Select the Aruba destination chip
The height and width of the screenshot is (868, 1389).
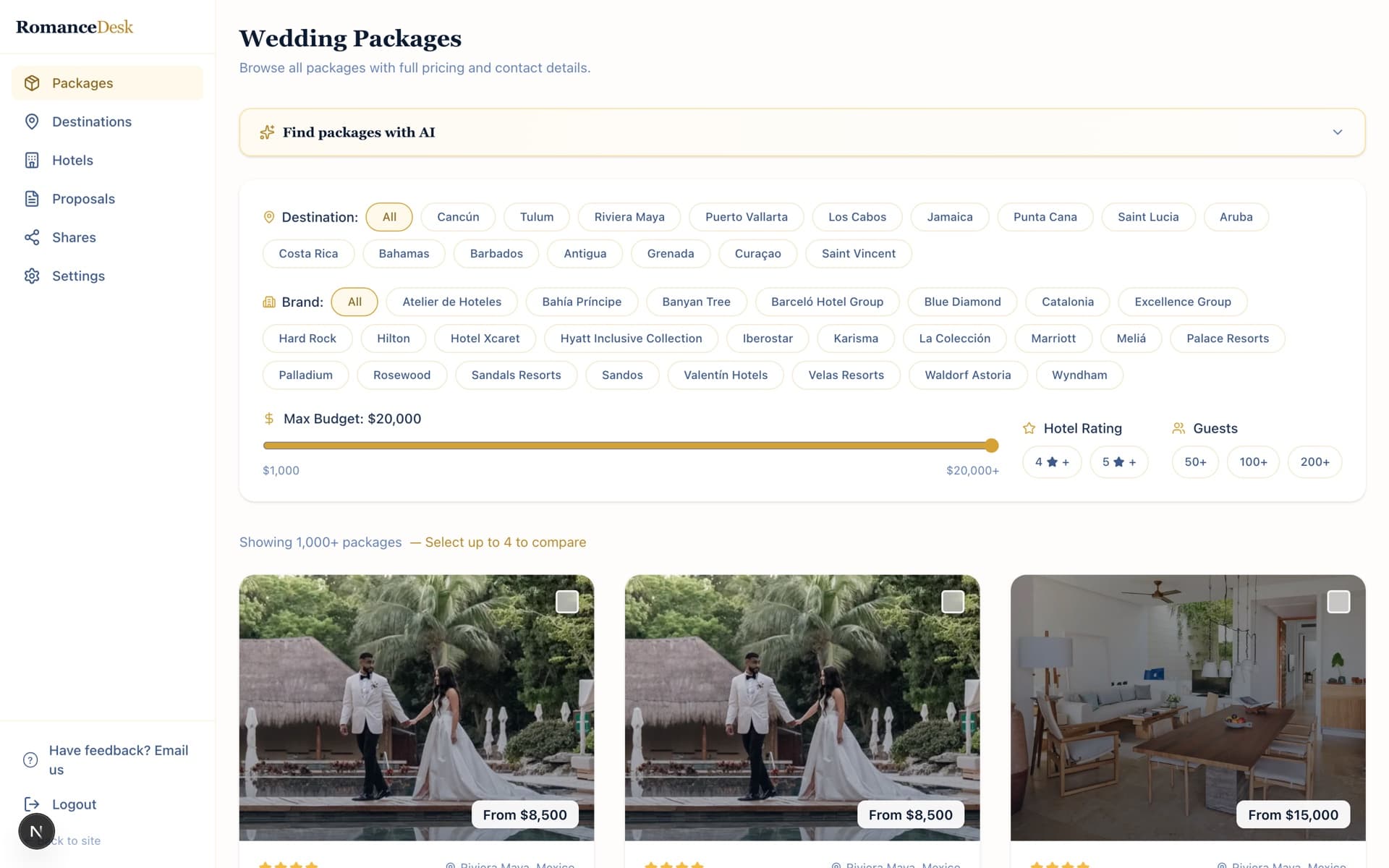[1236, 217]
